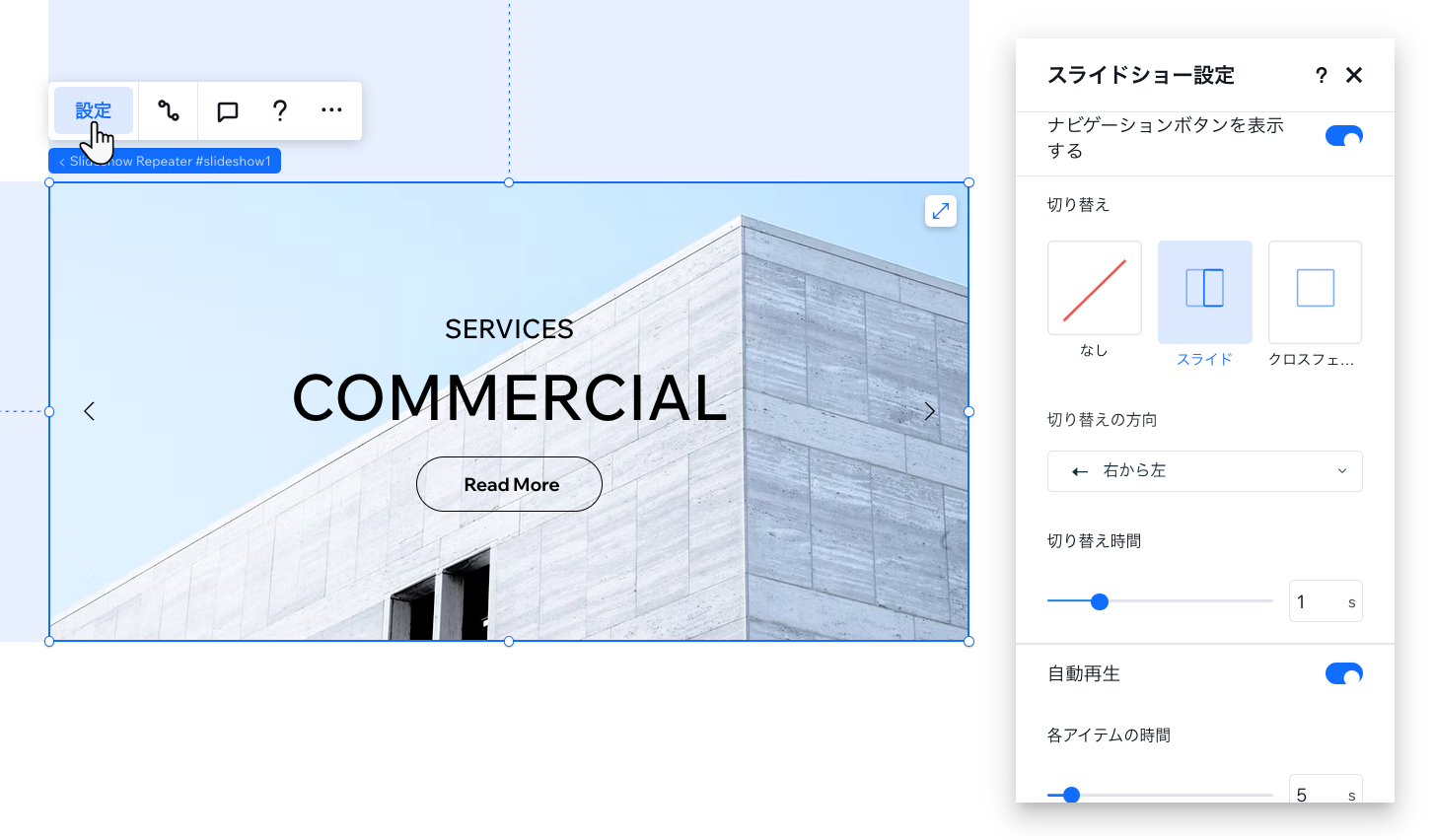Go to previous slide with left arrow
The height and width of the screenshot is (840, 1434).
[x=90, y=411]
